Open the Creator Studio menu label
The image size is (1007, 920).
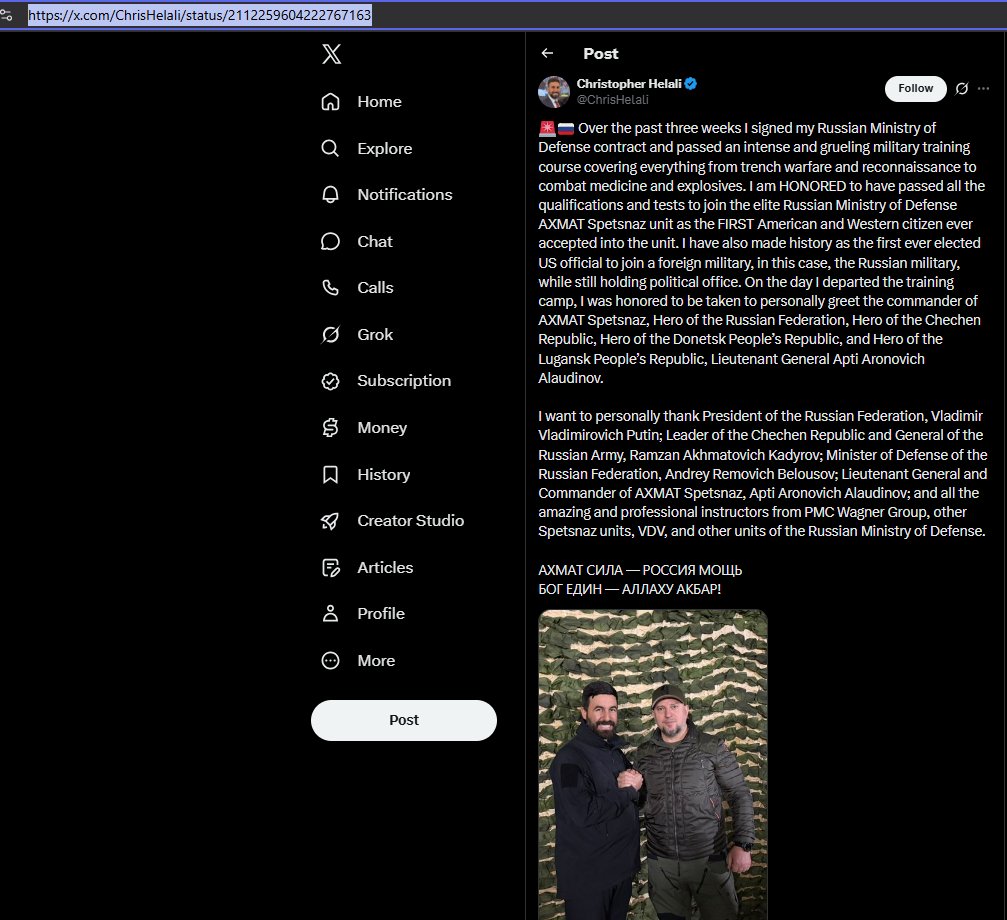click(410, 521)
